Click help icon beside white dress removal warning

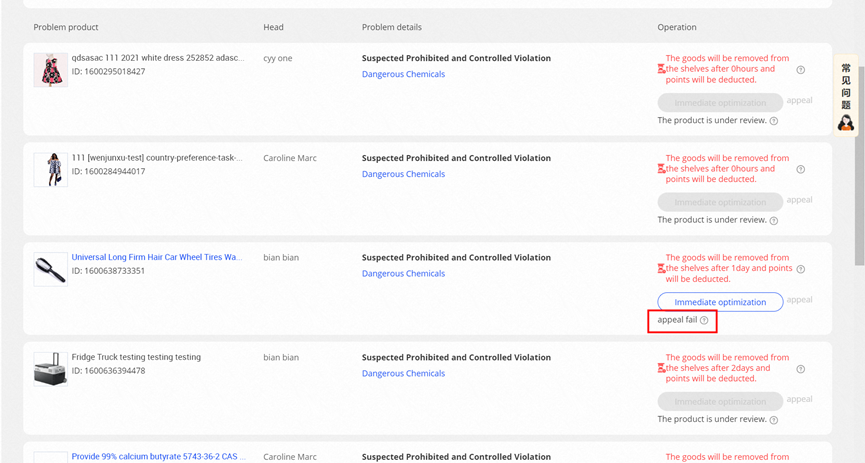[x=800, y=70]
